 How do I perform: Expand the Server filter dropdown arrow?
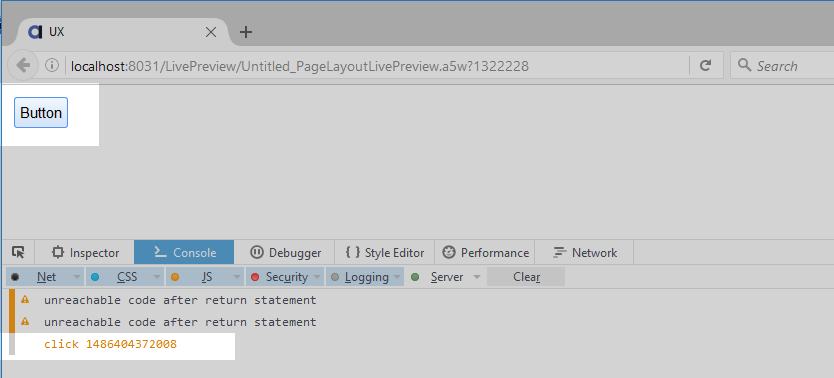tap(477, 278)
